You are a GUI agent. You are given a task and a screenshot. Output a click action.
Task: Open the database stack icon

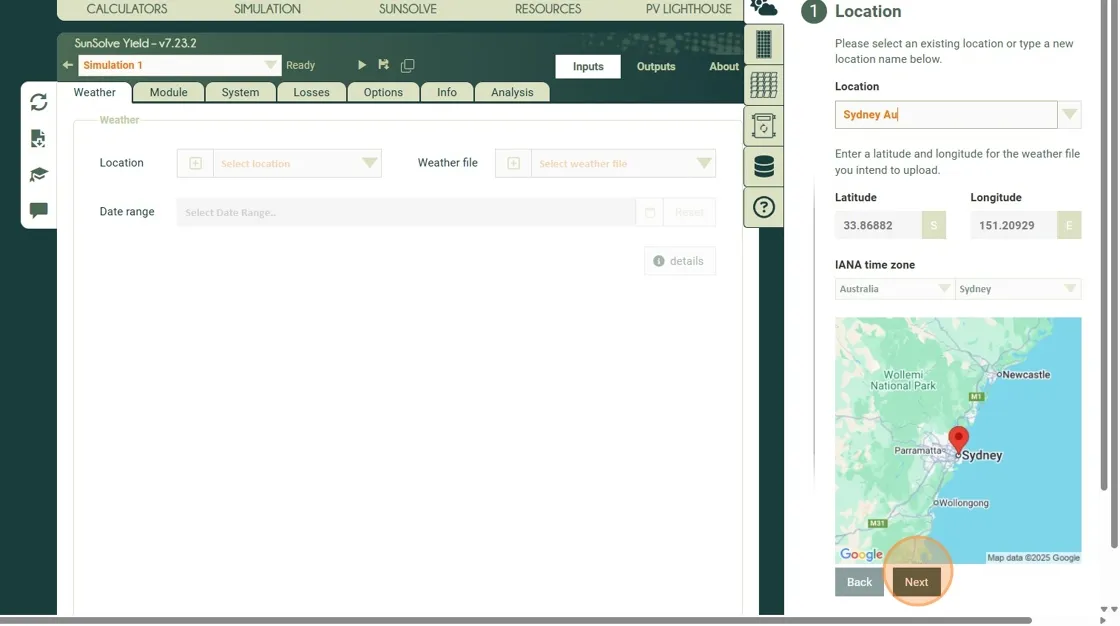[764, 167]
